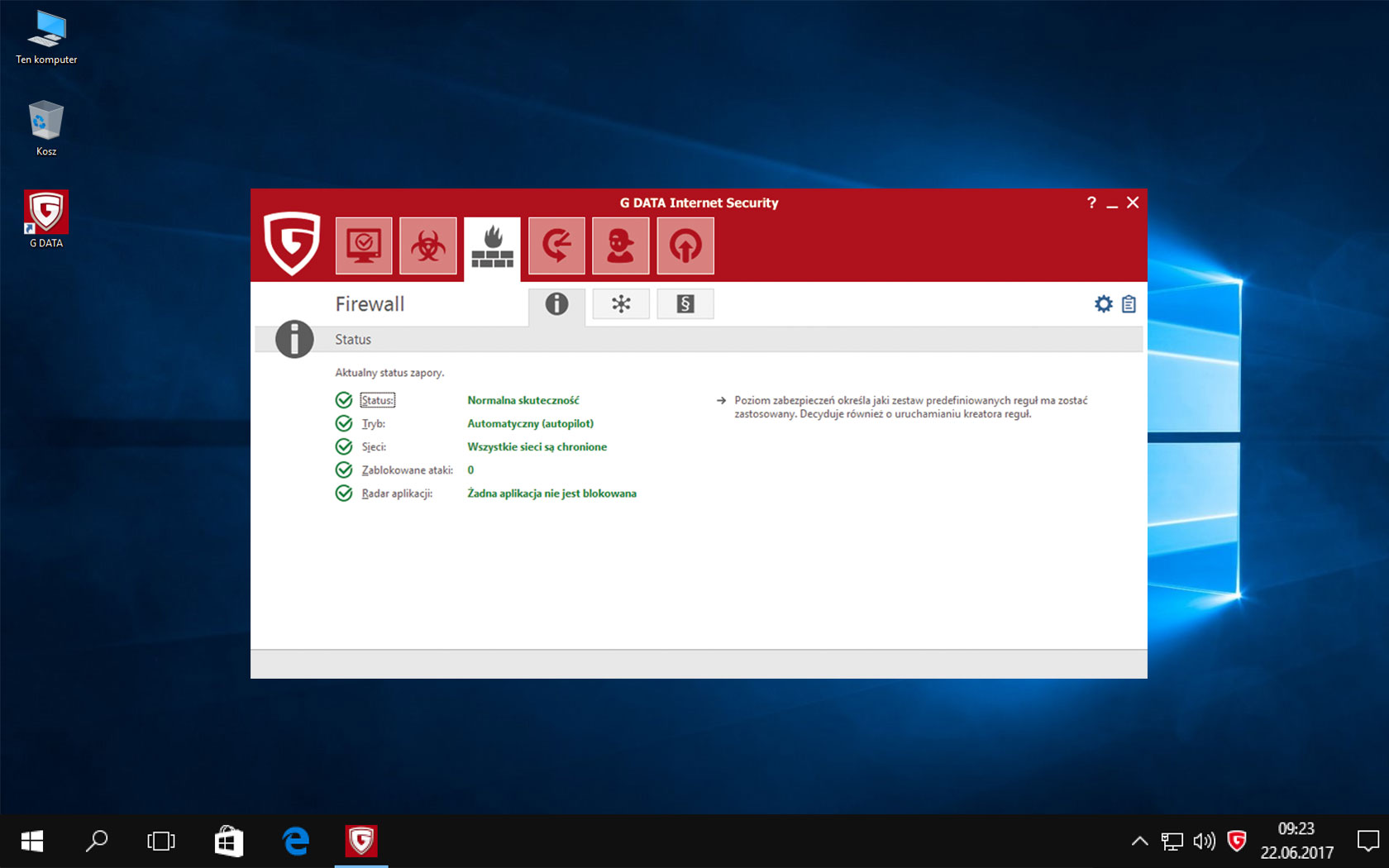Image resolution: width=1389 pixels, height=868 pixels.
Task: Close the G DATA Internet Security window
Action: (1133, 203)
